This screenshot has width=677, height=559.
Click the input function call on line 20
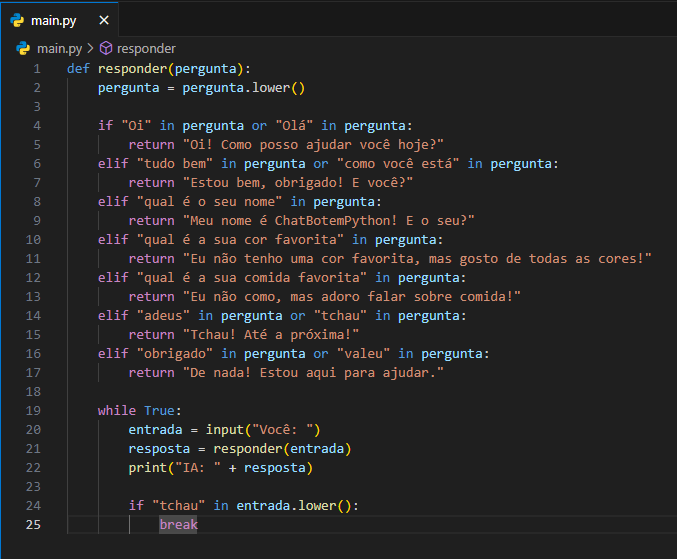click(x=263, y=430)
